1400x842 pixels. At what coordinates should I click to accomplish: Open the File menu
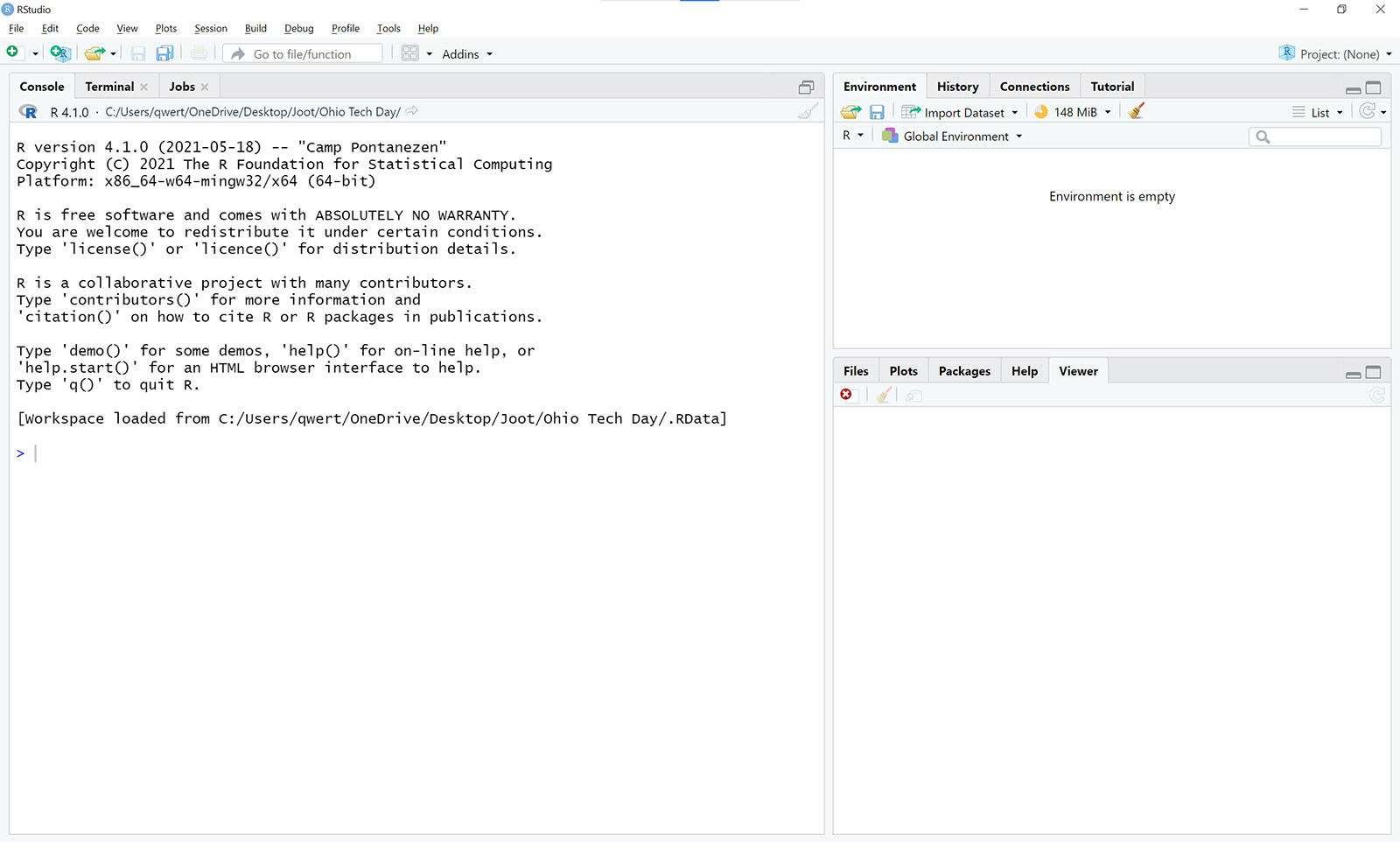tap(17, 28)
